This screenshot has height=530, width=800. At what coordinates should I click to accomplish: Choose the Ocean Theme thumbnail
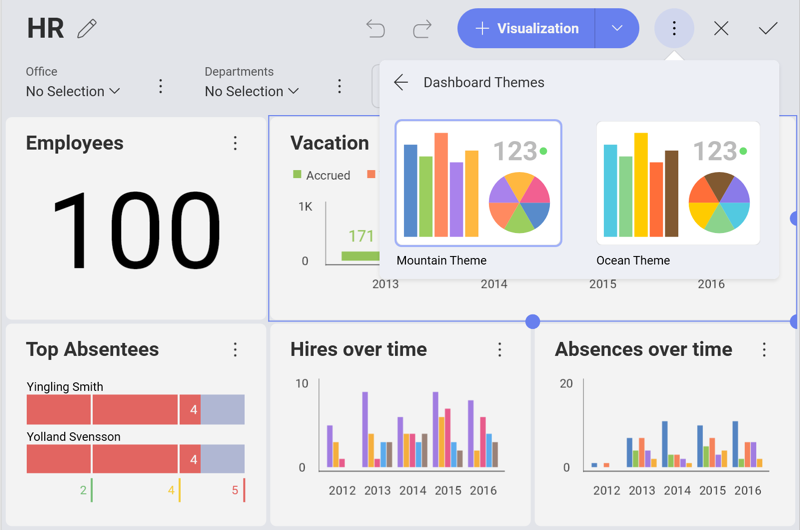click(x=678, y=183)
